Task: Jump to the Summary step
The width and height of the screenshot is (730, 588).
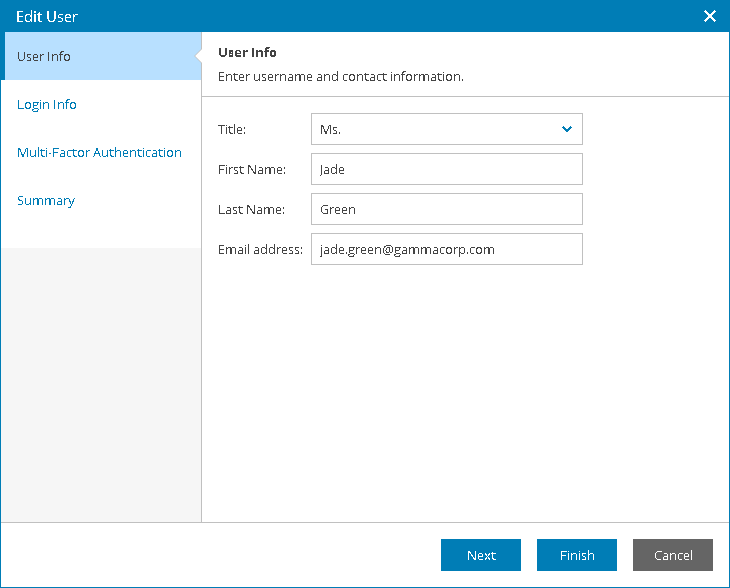Action: point(46,200)
